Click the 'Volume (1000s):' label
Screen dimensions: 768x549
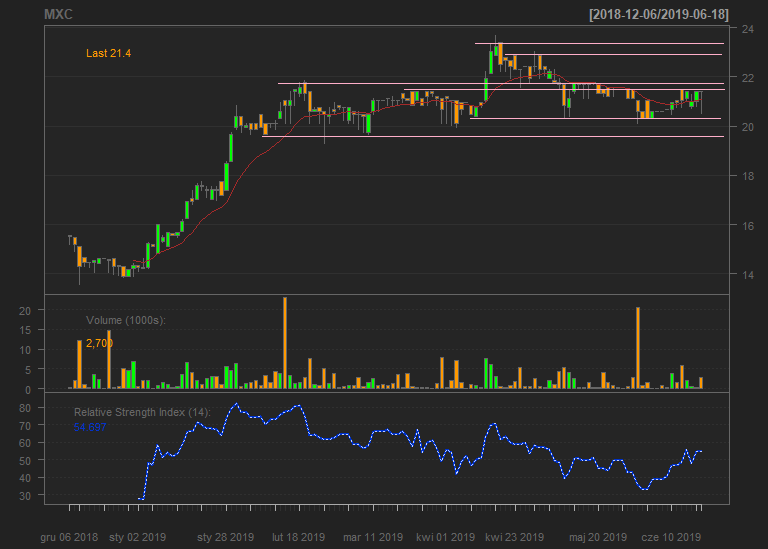(126, 320)
